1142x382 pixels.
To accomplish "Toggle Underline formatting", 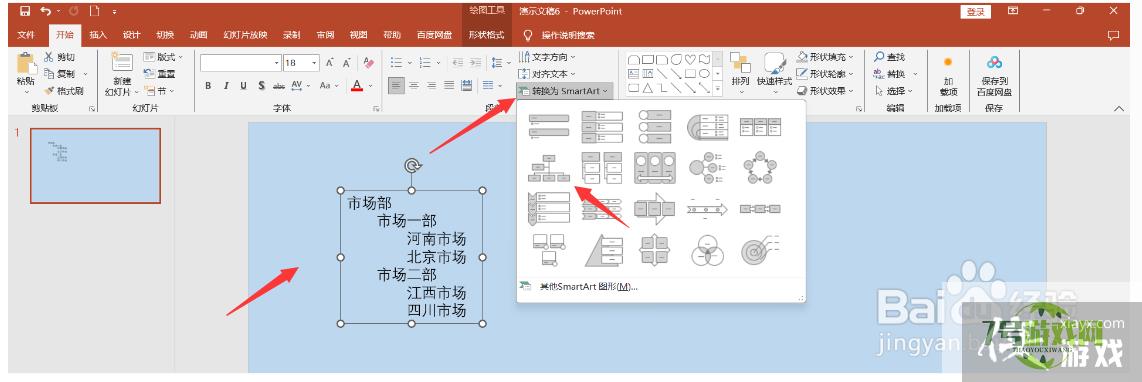I will point(243,86).
